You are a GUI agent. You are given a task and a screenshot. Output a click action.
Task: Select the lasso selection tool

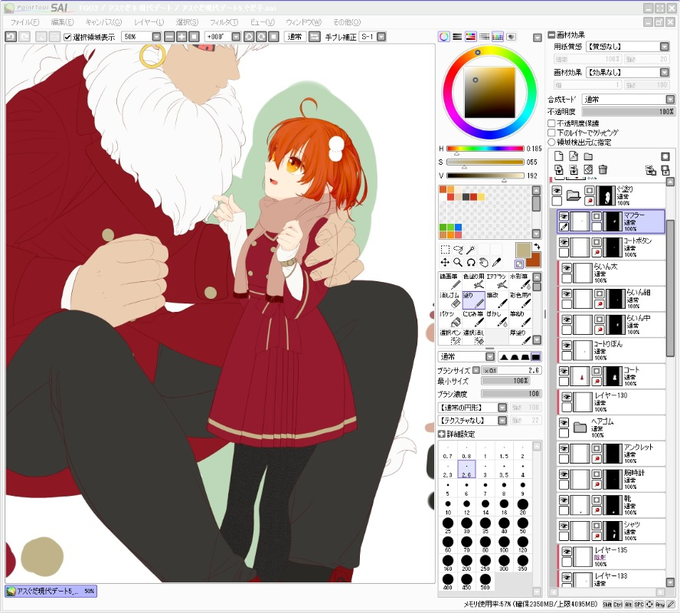458,249
